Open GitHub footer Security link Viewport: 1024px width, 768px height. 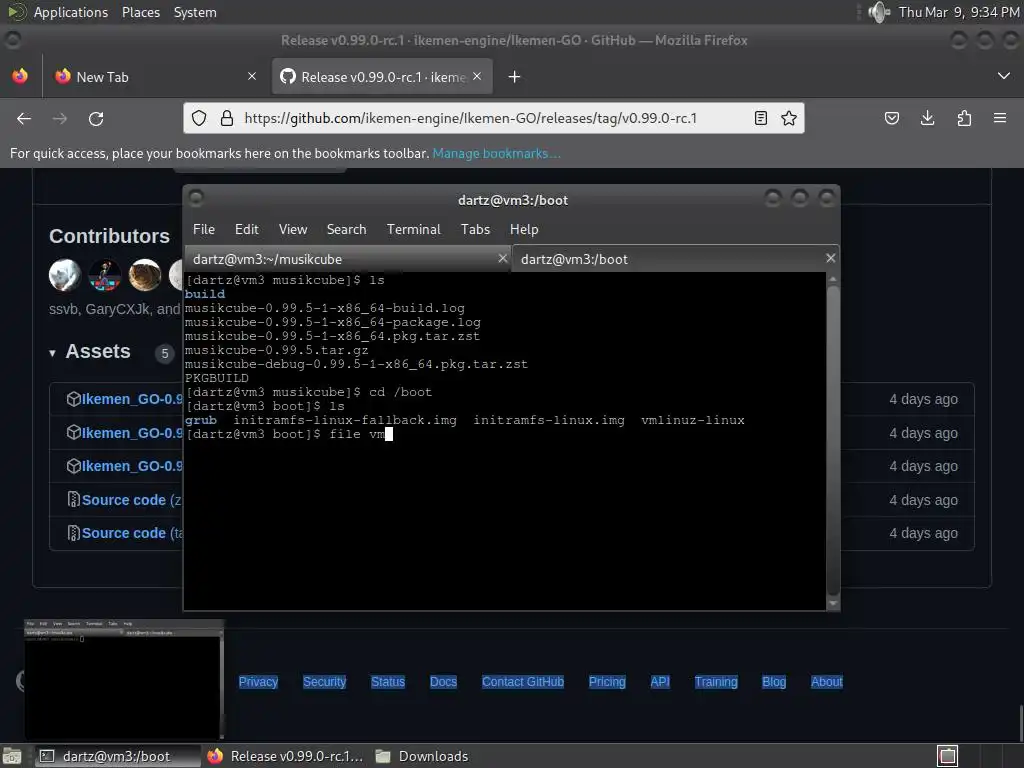324,682
